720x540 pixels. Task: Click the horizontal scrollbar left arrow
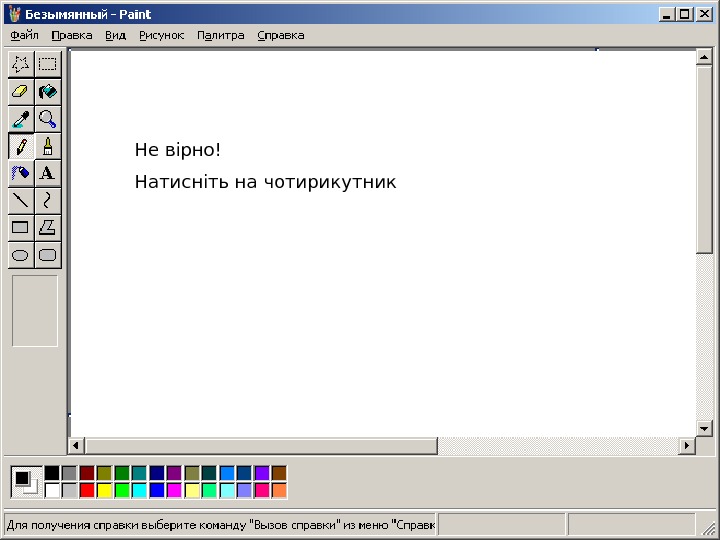(76, 445)
